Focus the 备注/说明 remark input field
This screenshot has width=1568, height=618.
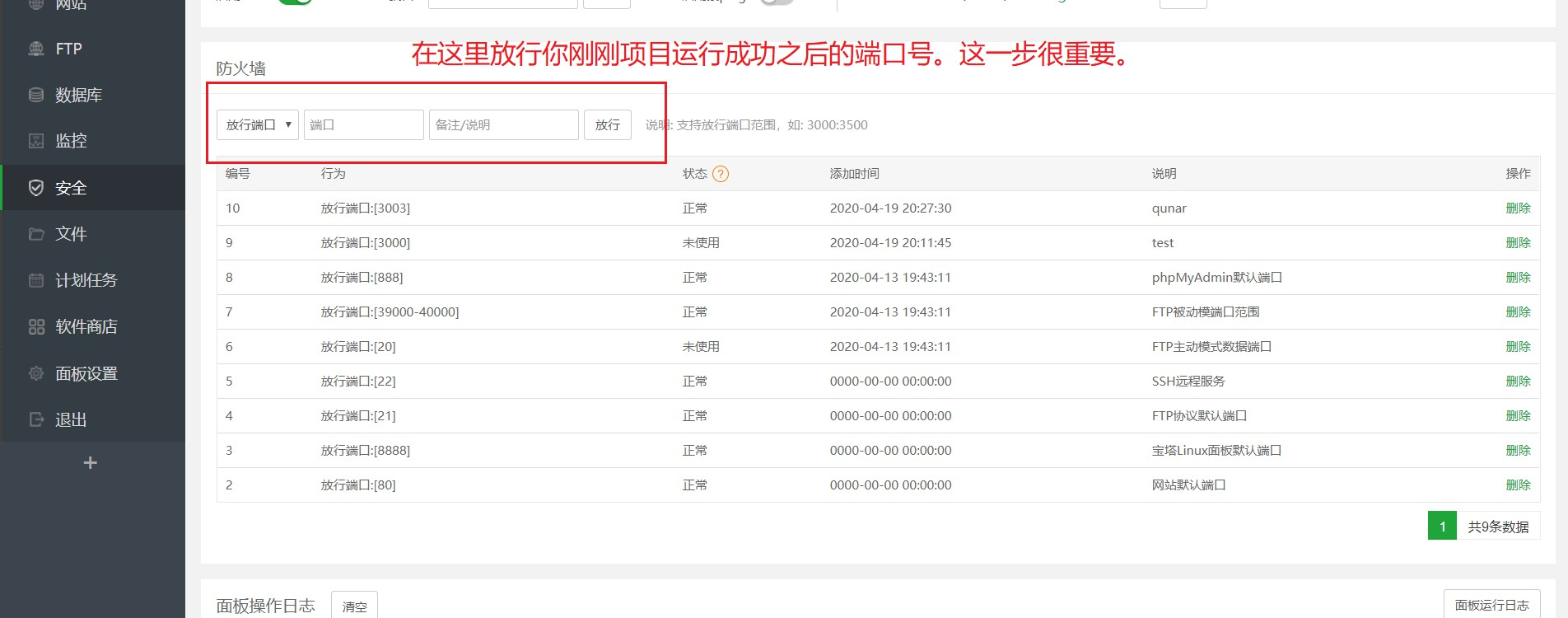(x=504, y=124)
